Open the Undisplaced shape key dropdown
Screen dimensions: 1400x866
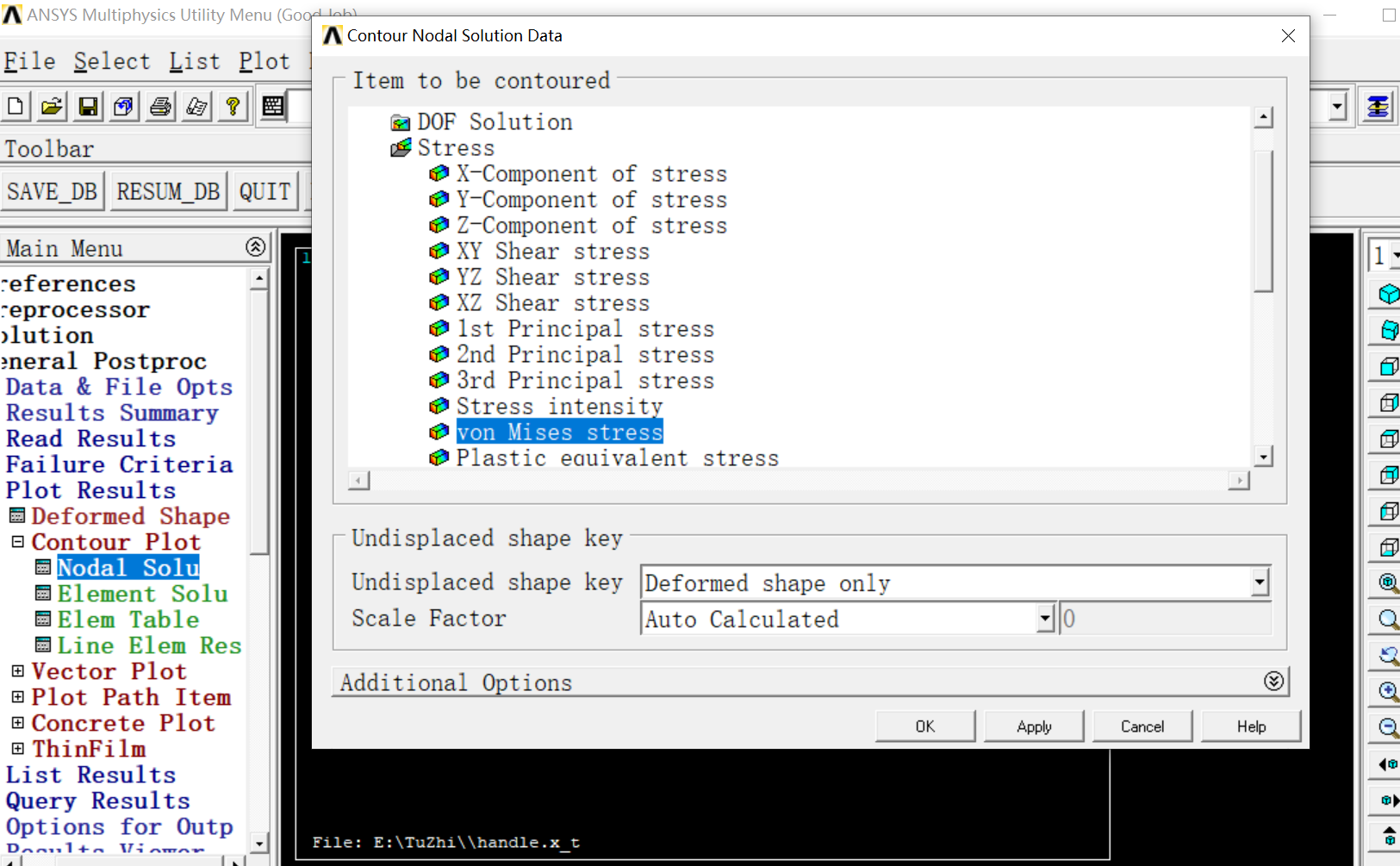coord(1260,583)
